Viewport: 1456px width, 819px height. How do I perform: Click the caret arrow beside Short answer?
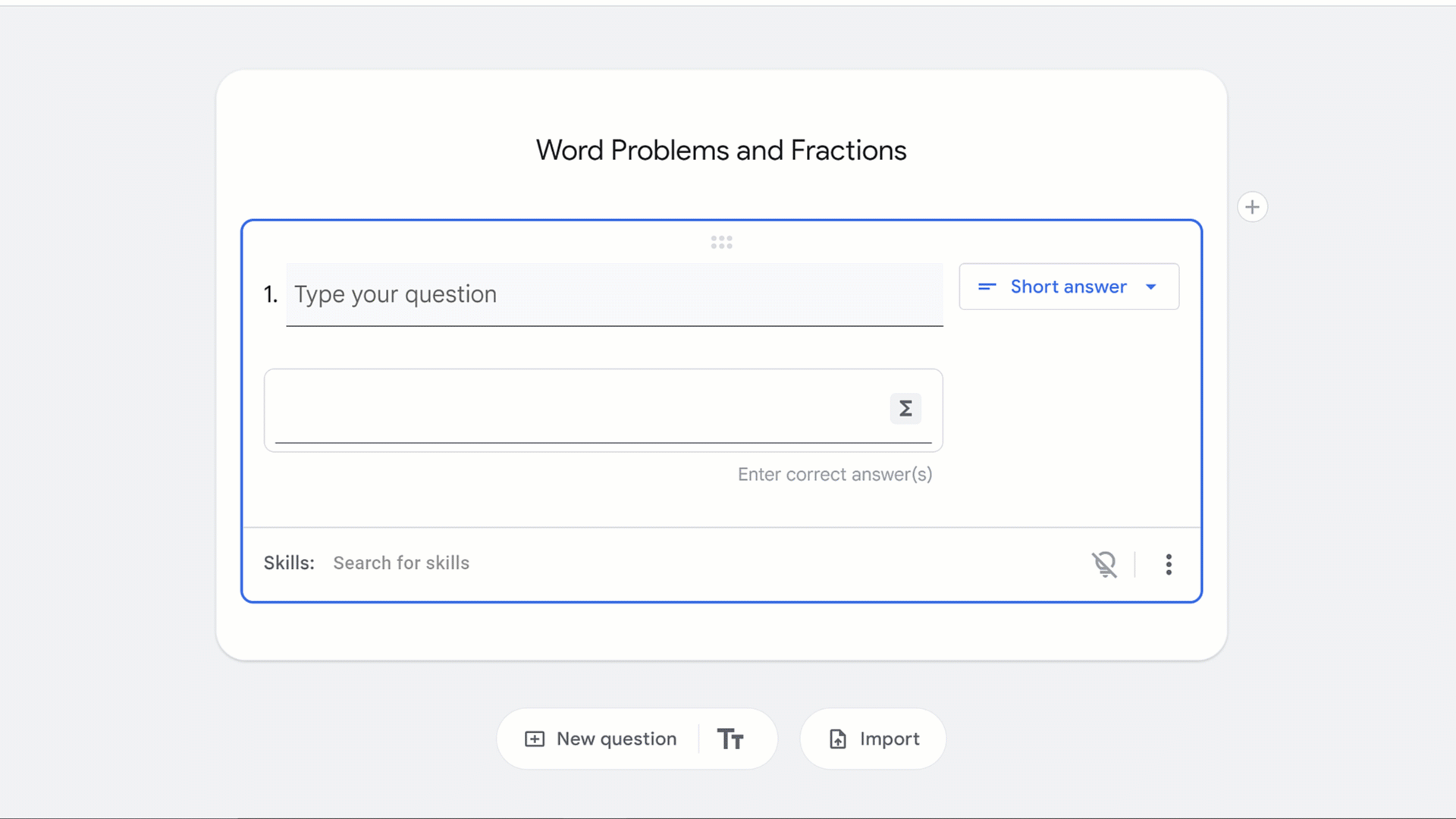pos(1151,287)
